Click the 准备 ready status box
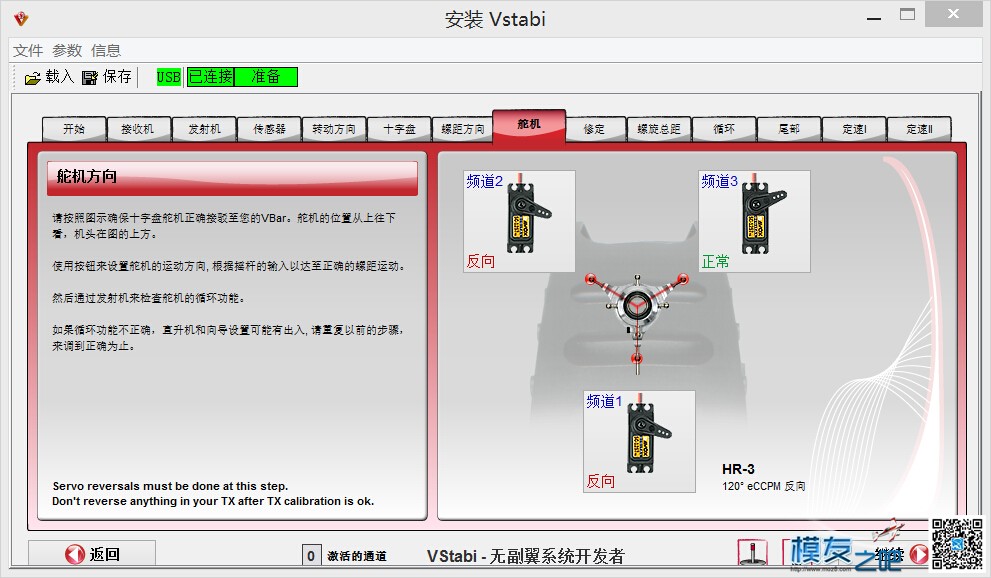991x578 pixels. pos(266,77)
